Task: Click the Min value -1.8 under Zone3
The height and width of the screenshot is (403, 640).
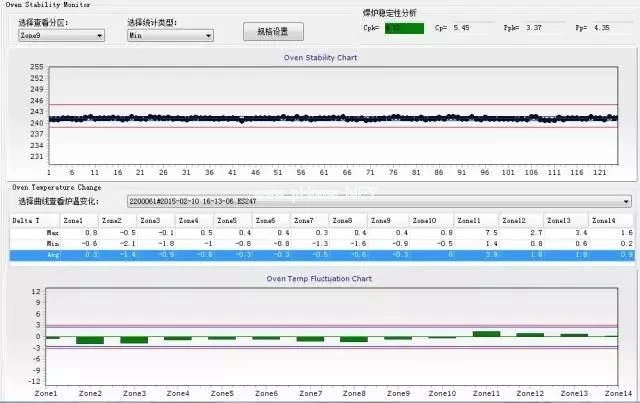Action: coord(166,244)
